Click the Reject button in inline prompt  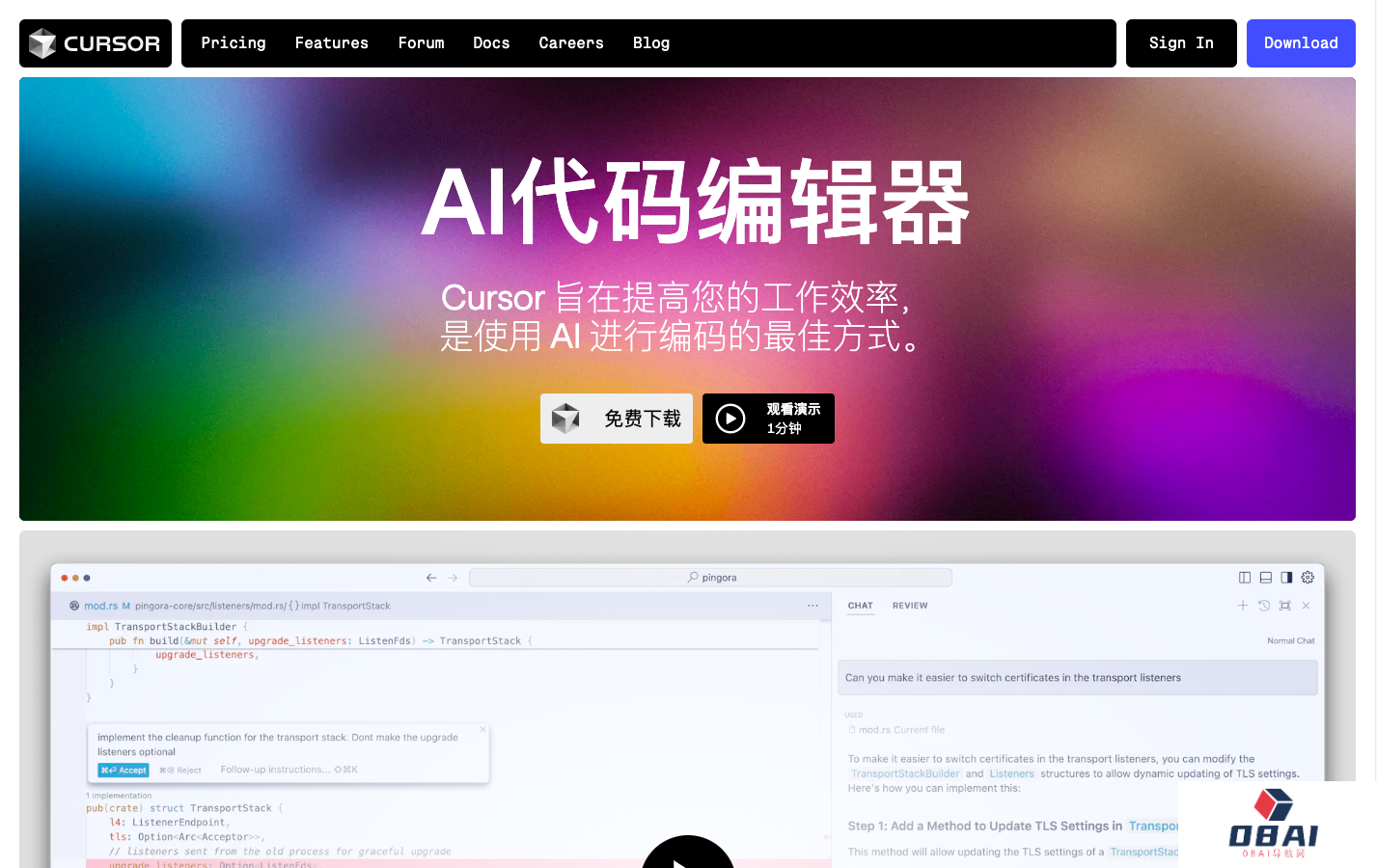(180, 770)
